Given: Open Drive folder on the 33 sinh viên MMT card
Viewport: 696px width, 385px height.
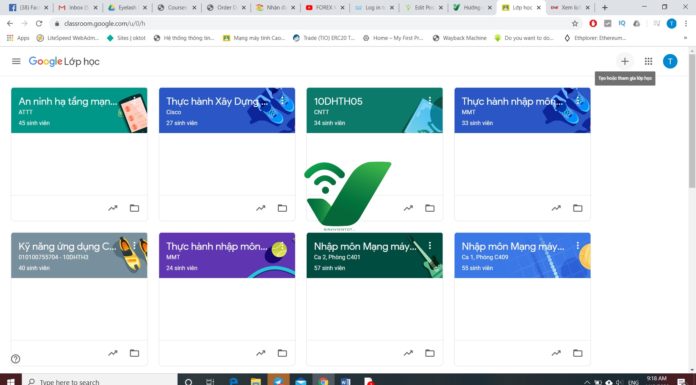Looking at the screenshot, I should (x=577, y=208).
